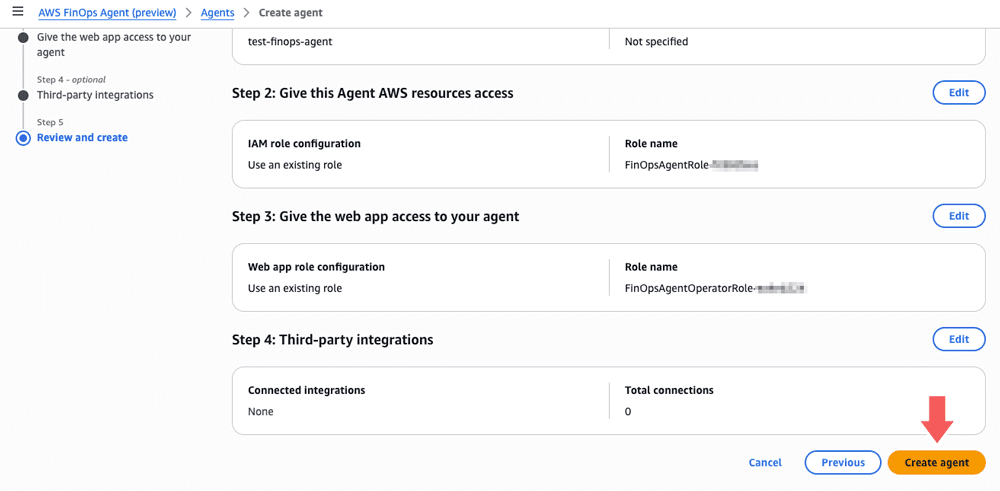Select the Third-party integrations wizard step
The height and width of the screenshot is (491, 1000).
pyautogui.click(x=95, y=95)
